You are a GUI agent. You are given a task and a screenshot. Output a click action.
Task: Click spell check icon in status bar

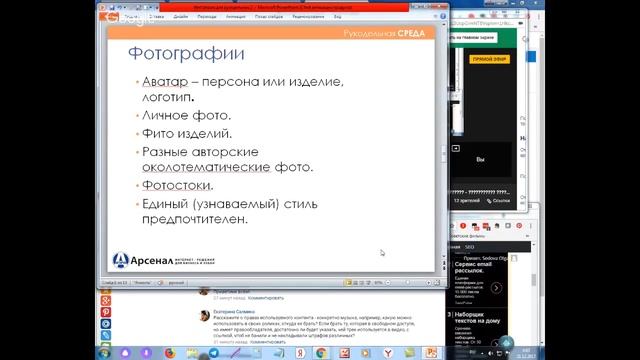(160, 282)
